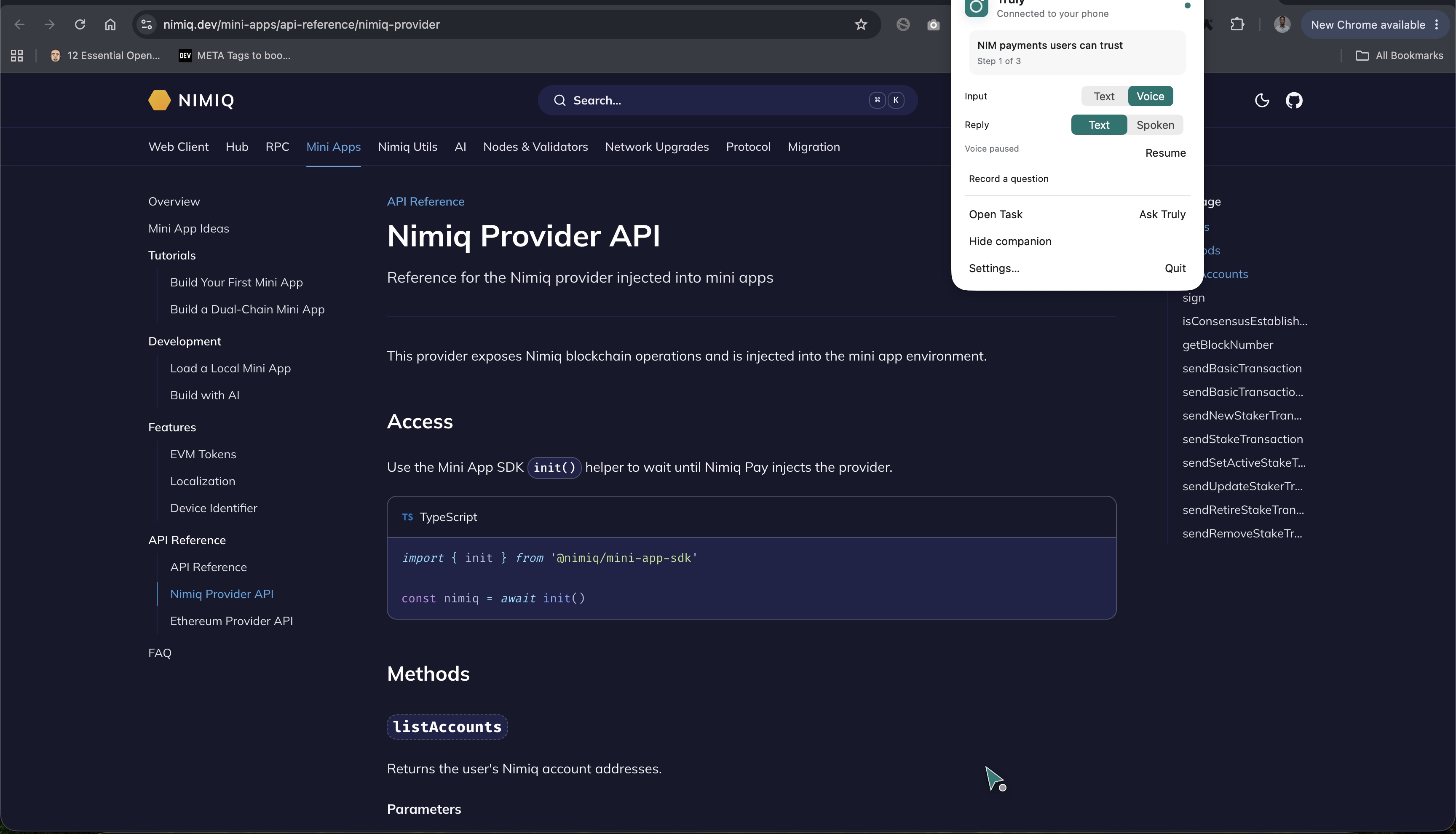This screenshot has width=1456, height=834.
Task: Open the FAQ sidebar link
Action: 160,653
